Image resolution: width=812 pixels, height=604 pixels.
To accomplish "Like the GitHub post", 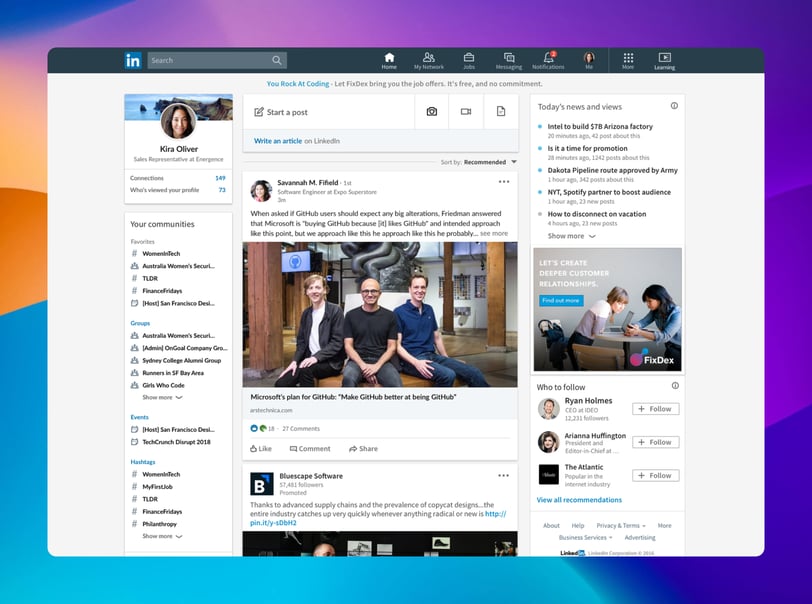I will coord(261,449).
